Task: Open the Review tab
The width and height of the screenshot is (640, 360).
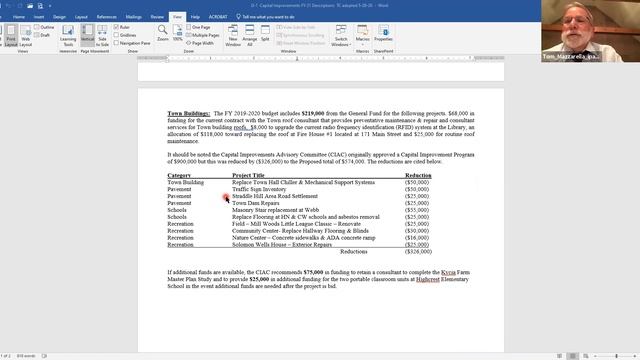Action: click(x=157, y=17)
